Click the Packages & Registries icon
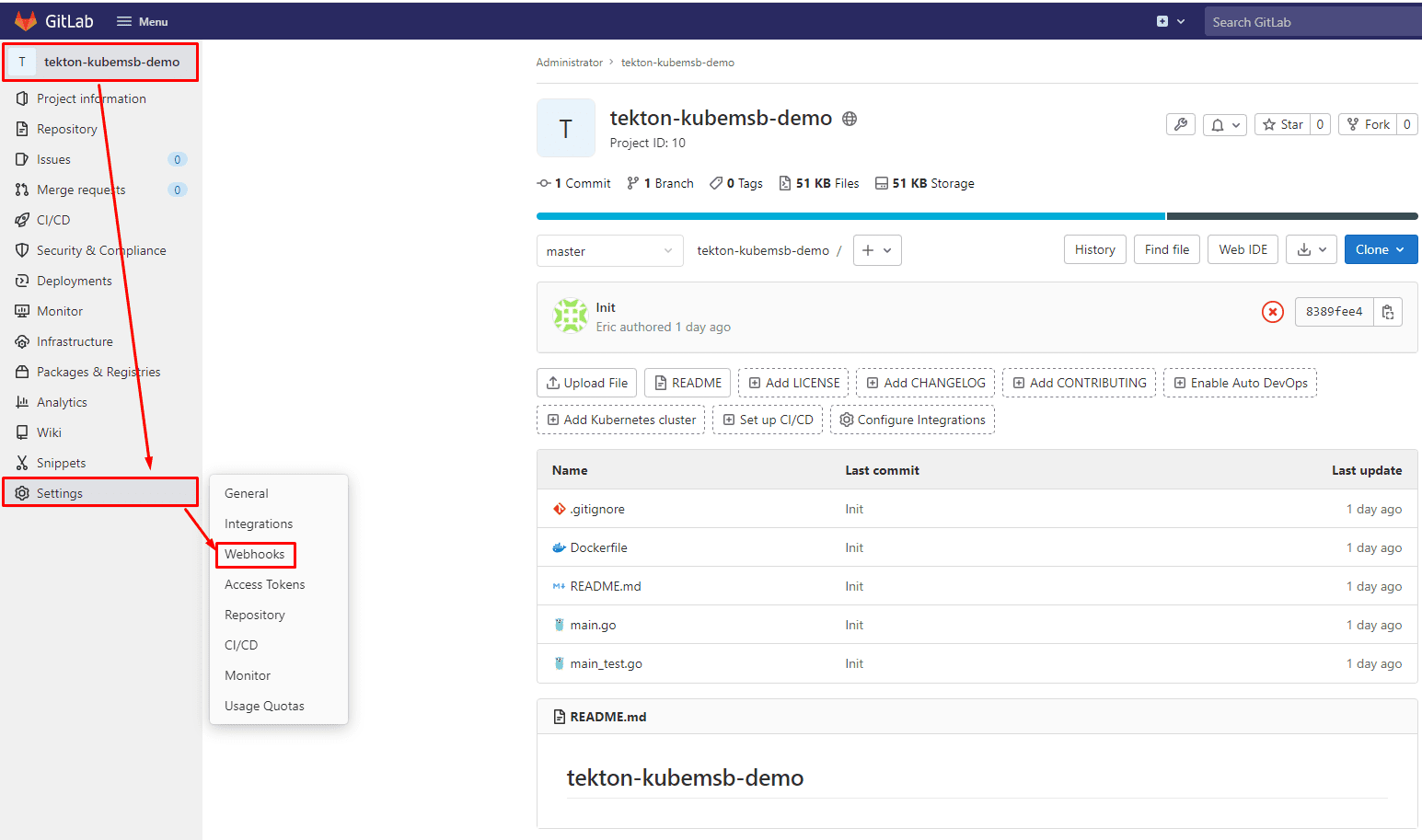Viewport: 1422px width, 840px height. pyautogui.click(x=22, y=372)
